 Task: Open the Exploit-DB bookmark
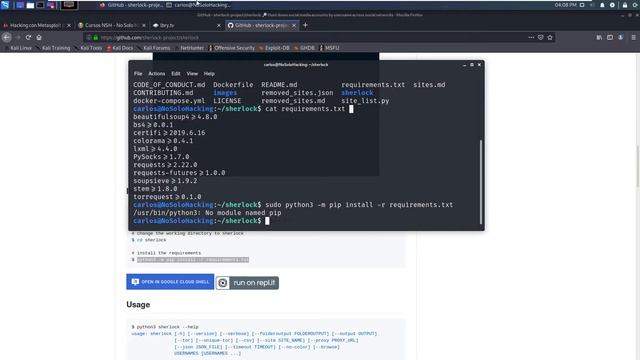tap(274, 48)
